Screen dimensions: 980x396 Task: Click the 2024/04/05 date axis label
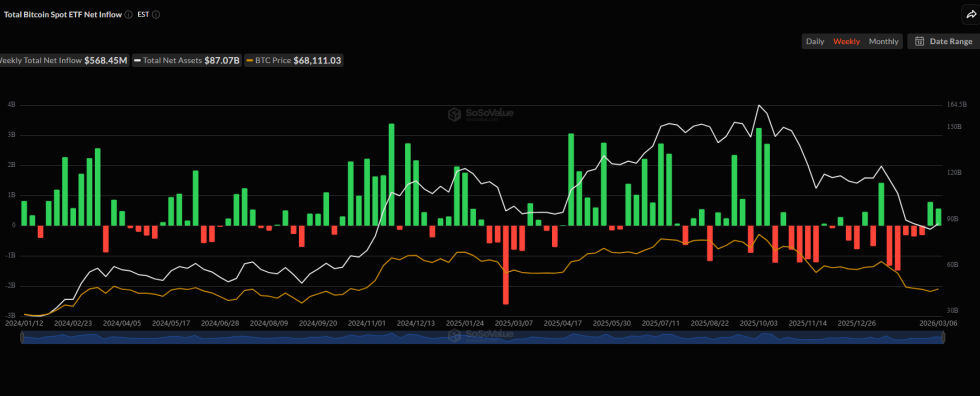coord(121,324)
